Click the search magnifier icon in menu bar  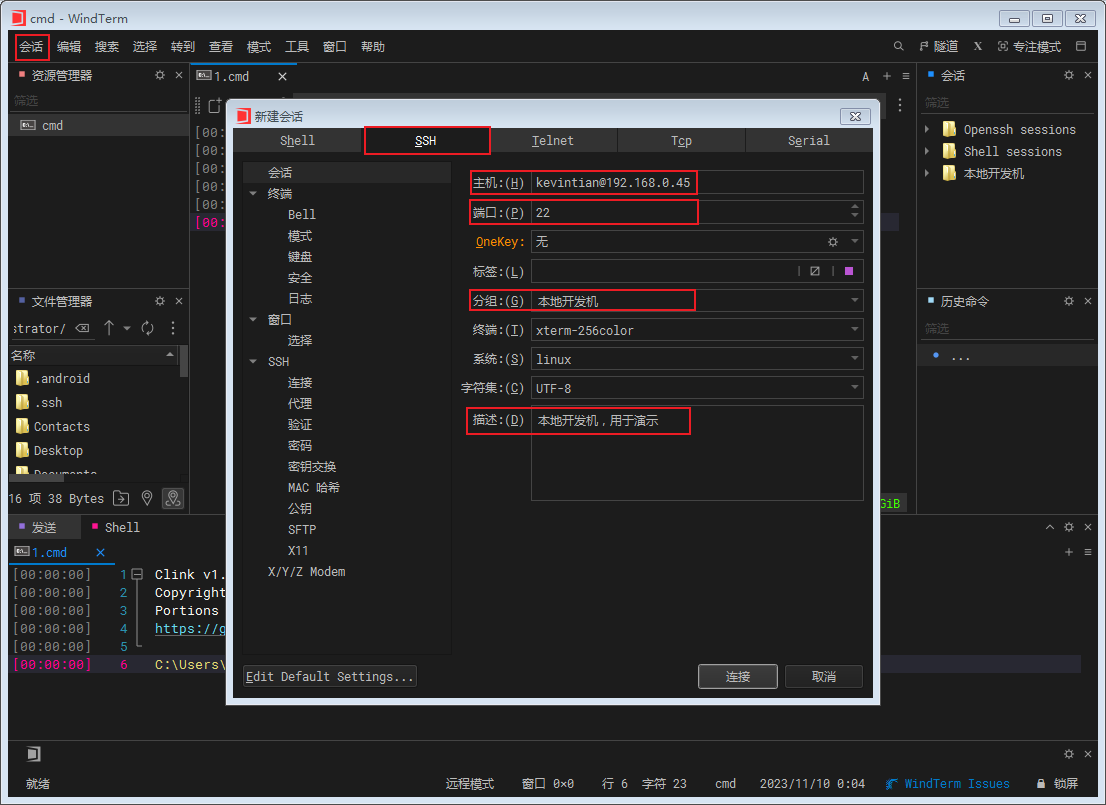pos(898,47)
